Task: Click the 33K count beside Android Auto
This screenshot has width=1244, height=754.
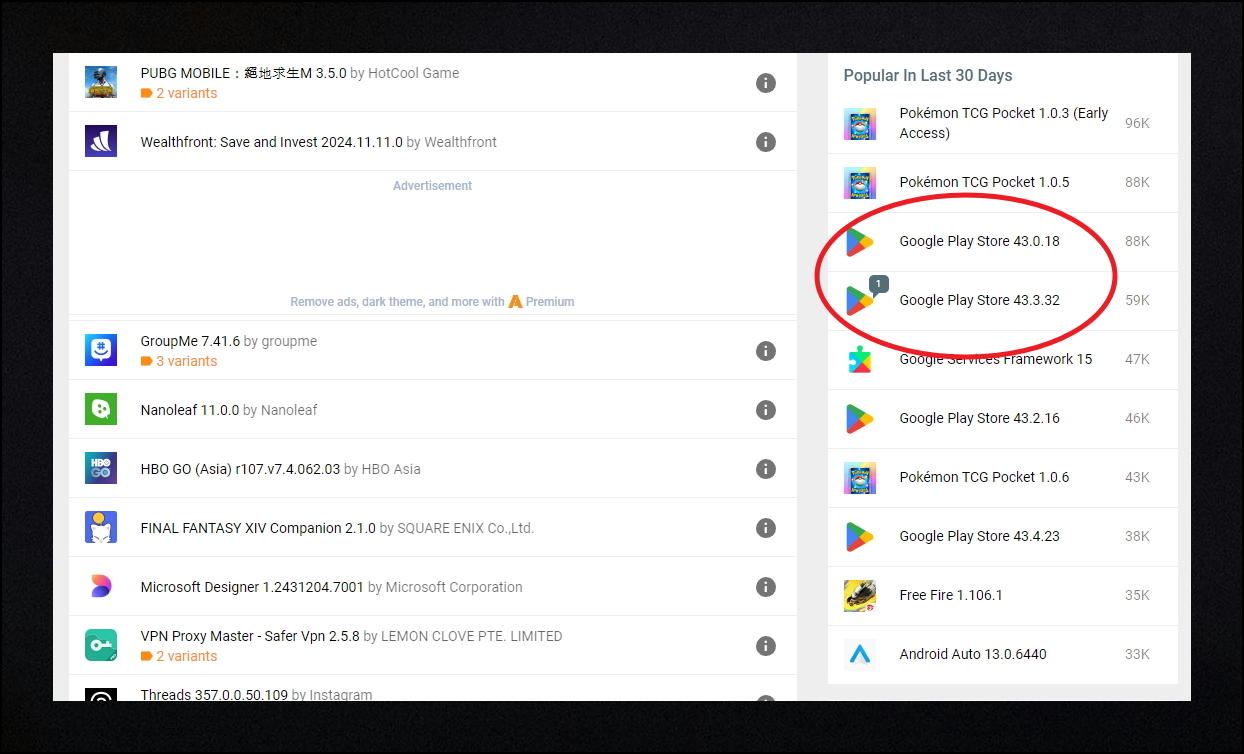Action: pos(1137,654)
